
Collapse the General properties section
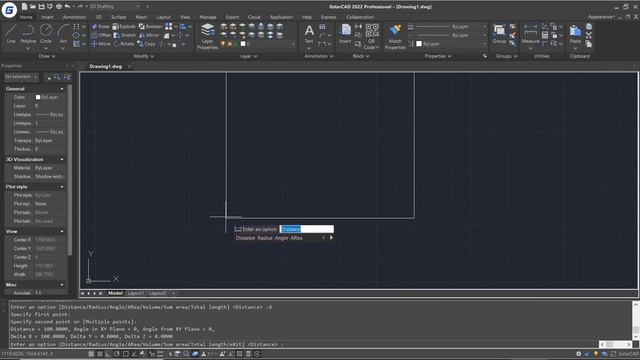coord(62,89)
